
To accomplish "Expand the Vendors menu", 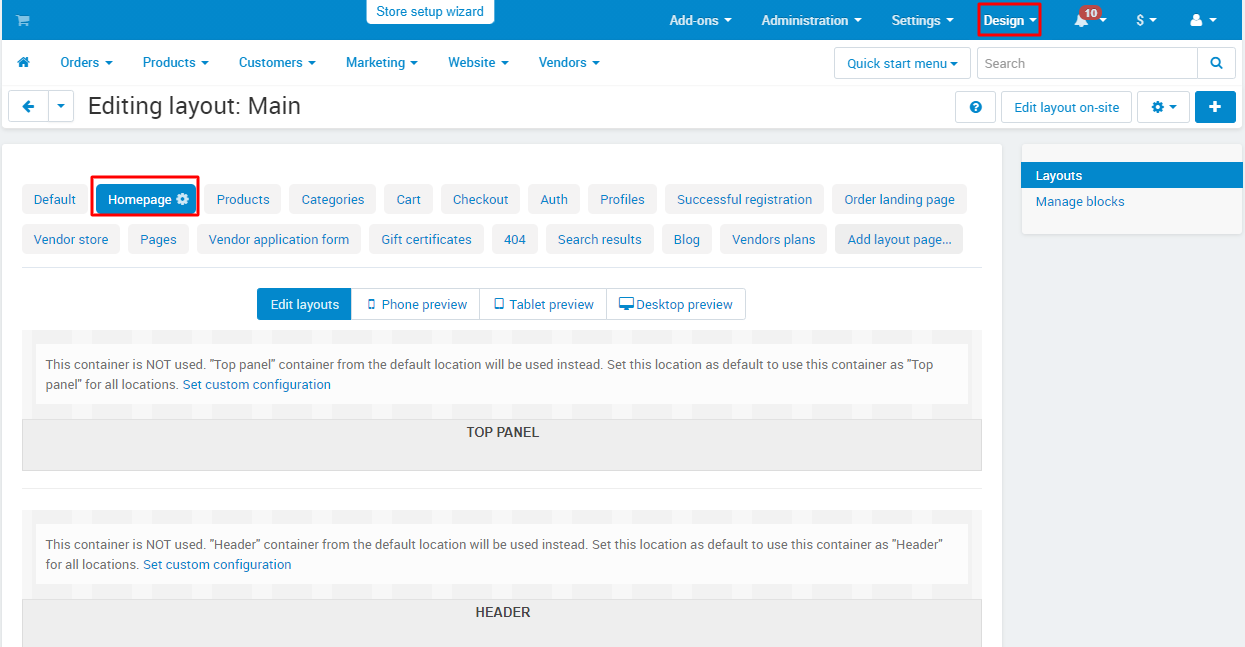I will pos(569,62).
